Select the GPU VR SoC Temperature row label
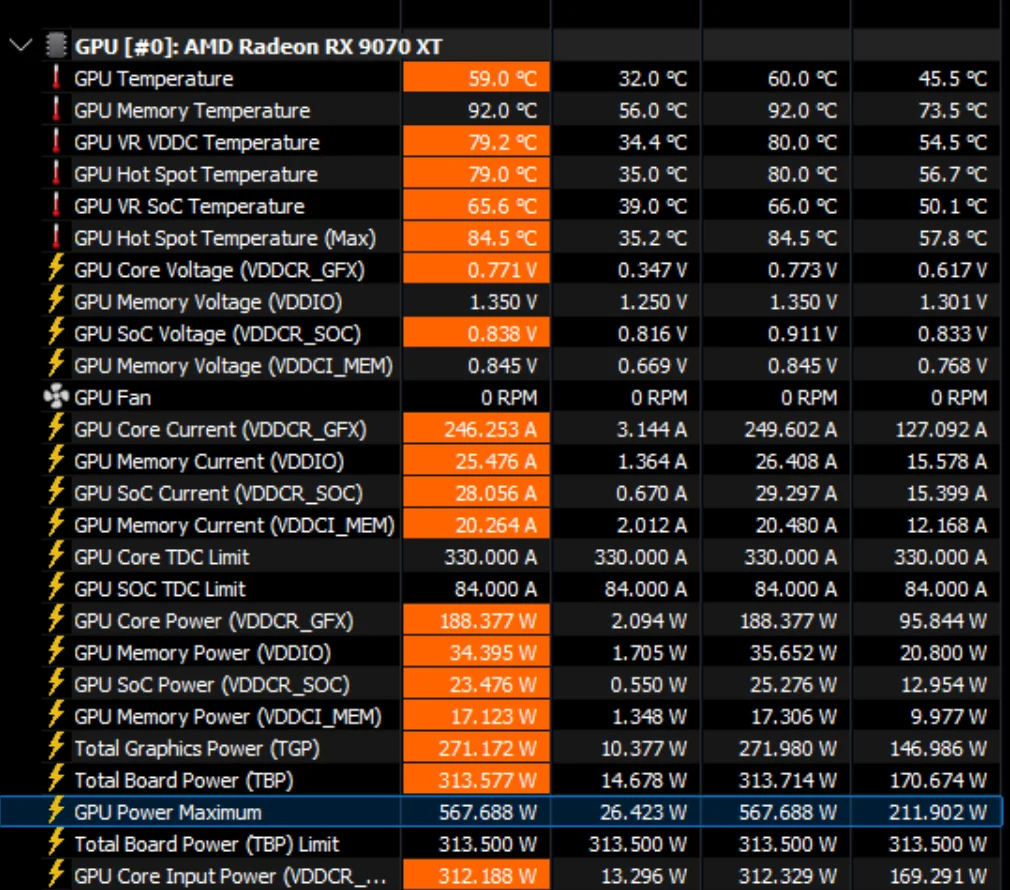The image size is (1010, 890). [189, 206]
